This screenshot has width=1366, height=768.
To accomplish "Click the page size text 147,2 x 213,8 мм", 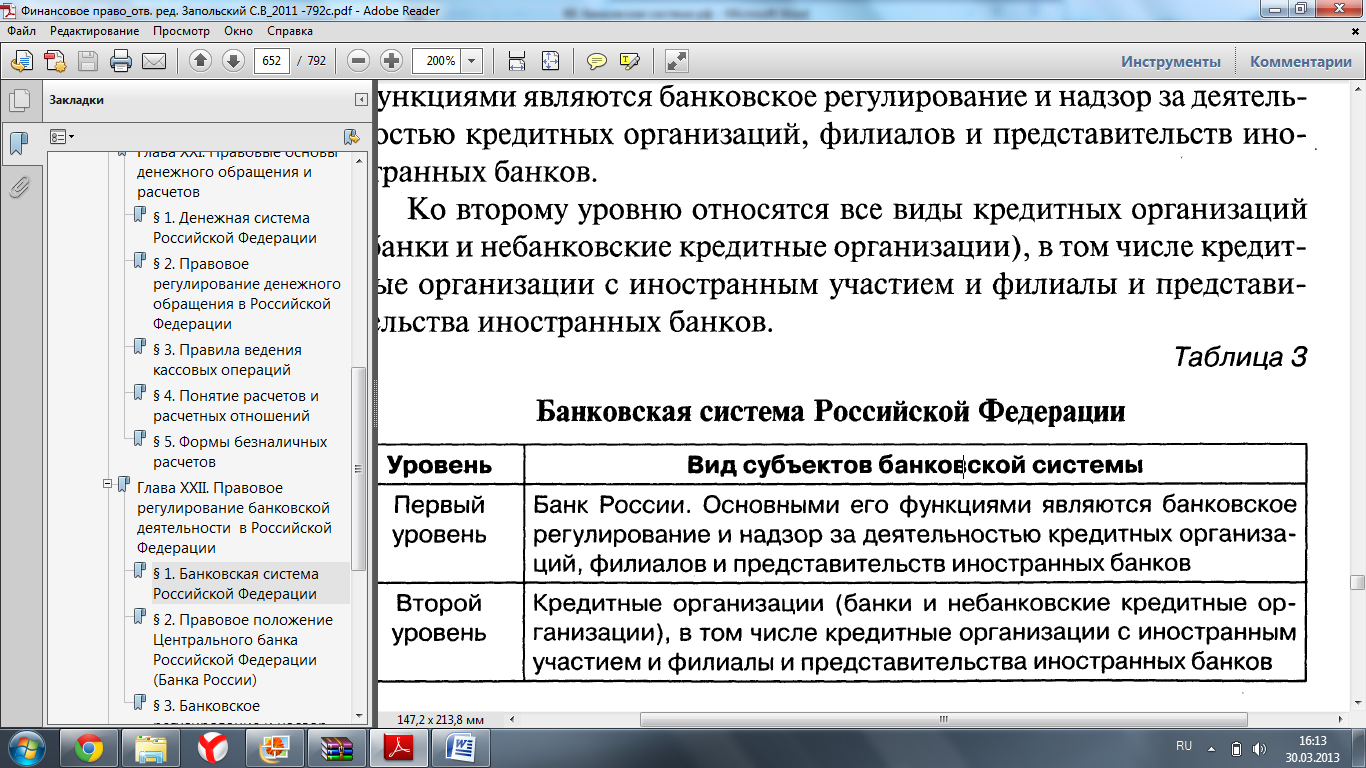I will click(x=440, y=720).
